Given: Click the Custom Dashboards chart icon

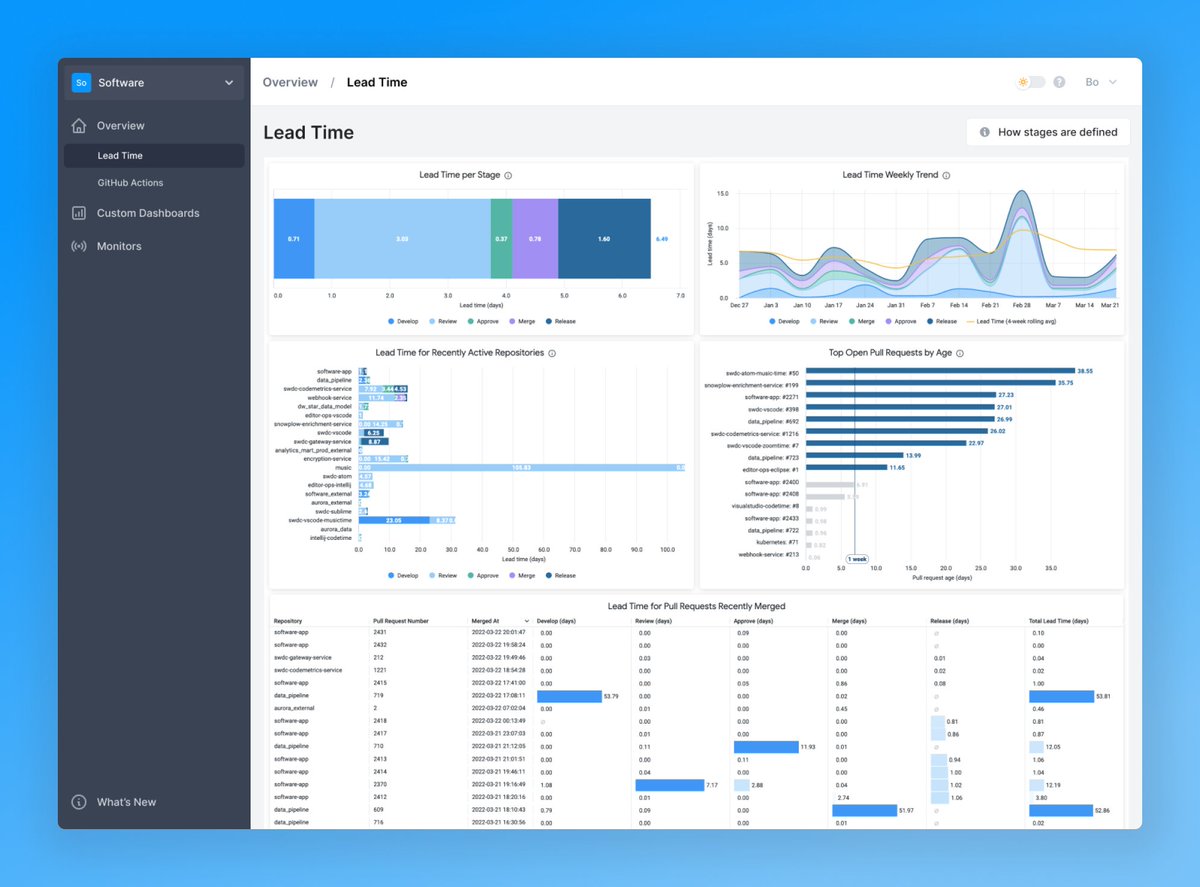Looking at the screenshot, I should tap(78, 213).
